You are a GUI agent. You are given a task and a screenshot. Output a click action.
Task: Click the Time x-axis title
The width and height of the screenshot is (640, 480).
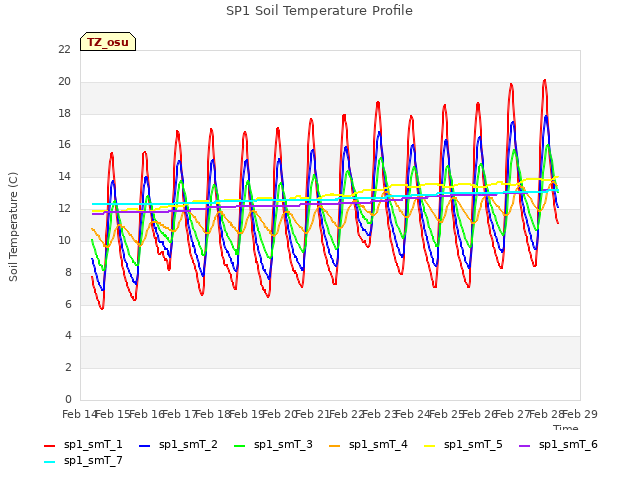tap(565, 427)
